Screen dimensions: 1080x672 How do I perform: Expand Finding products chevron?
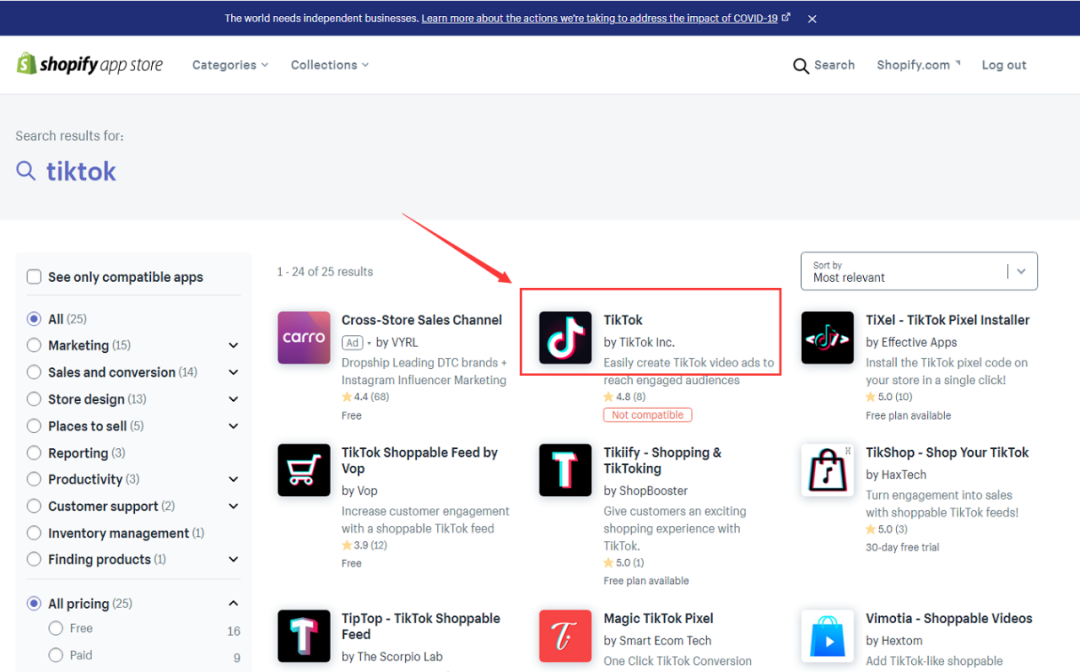233,559
